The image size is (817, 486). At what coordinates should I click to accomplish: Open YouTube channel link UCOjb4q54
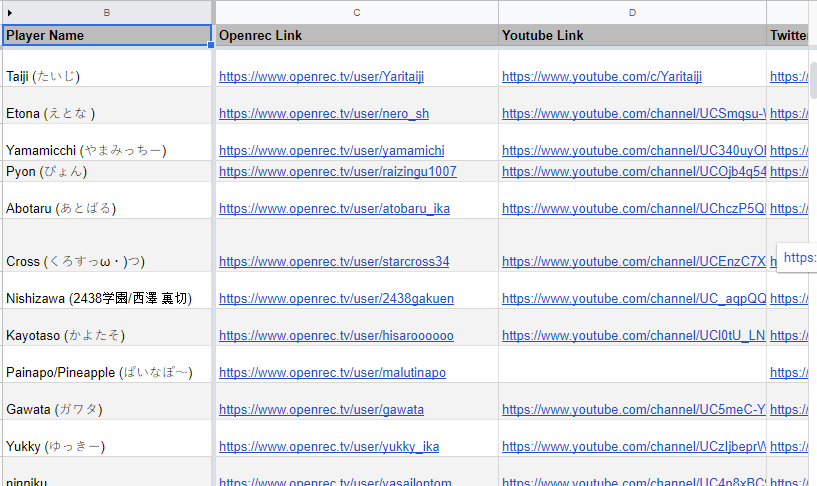pos(634,171)
